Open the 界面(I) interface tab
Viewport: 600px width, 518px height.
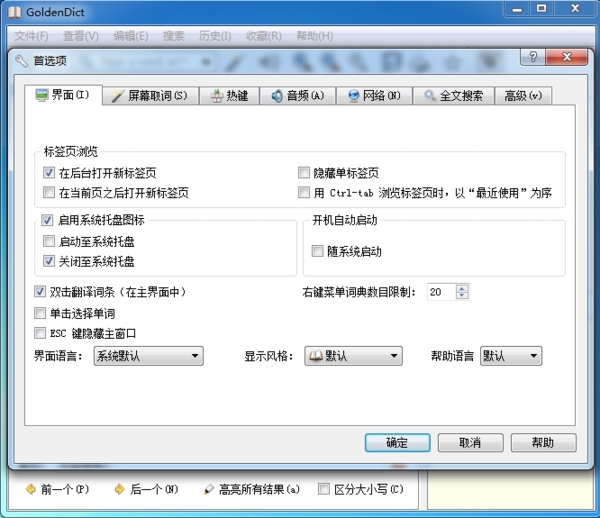pos(63,94)
